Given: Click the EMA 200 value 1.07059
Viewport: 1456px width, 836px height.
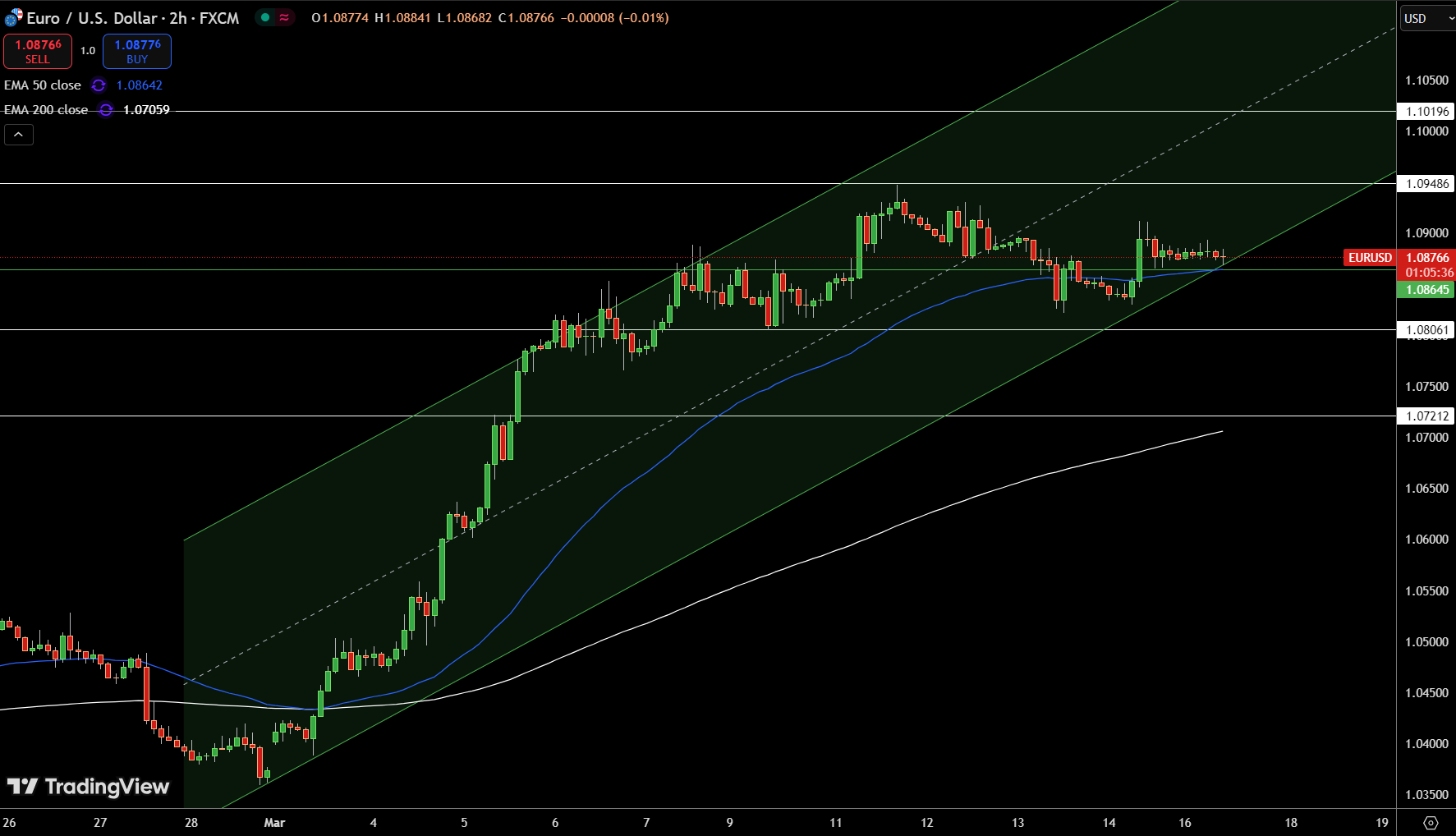Looking at the screenshot, I should tap(146, 110).
